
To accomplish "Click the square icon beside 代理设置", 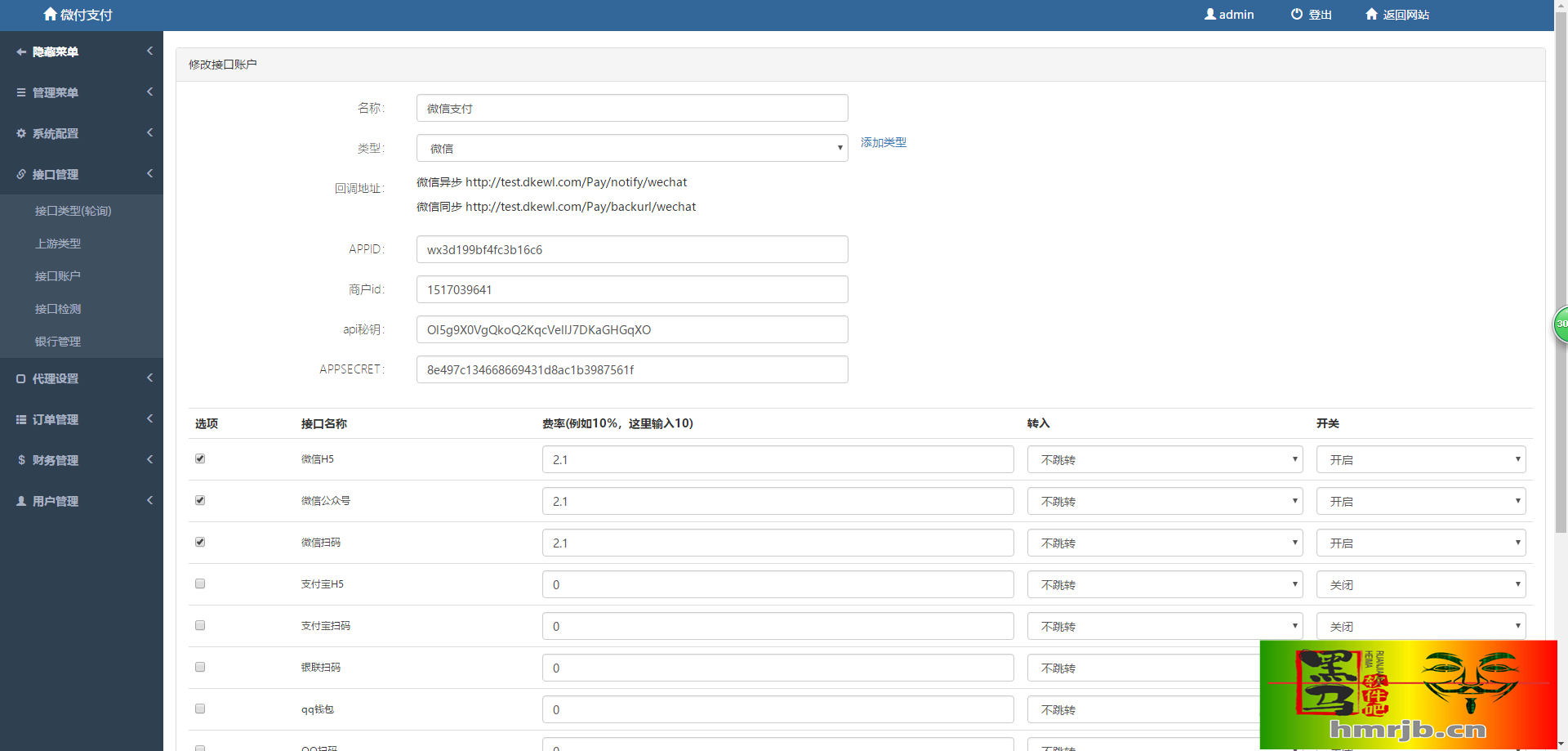I will pyautogui.click(x=21, y=378).
